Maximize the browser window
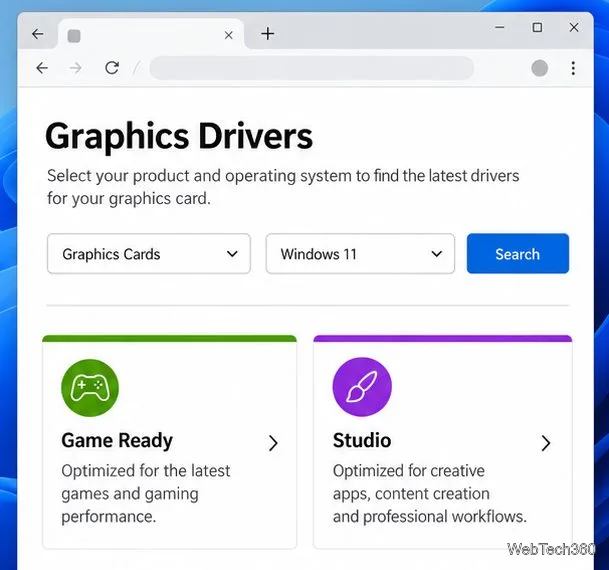Viewport: 609px width, 570px height. [537, 27]
